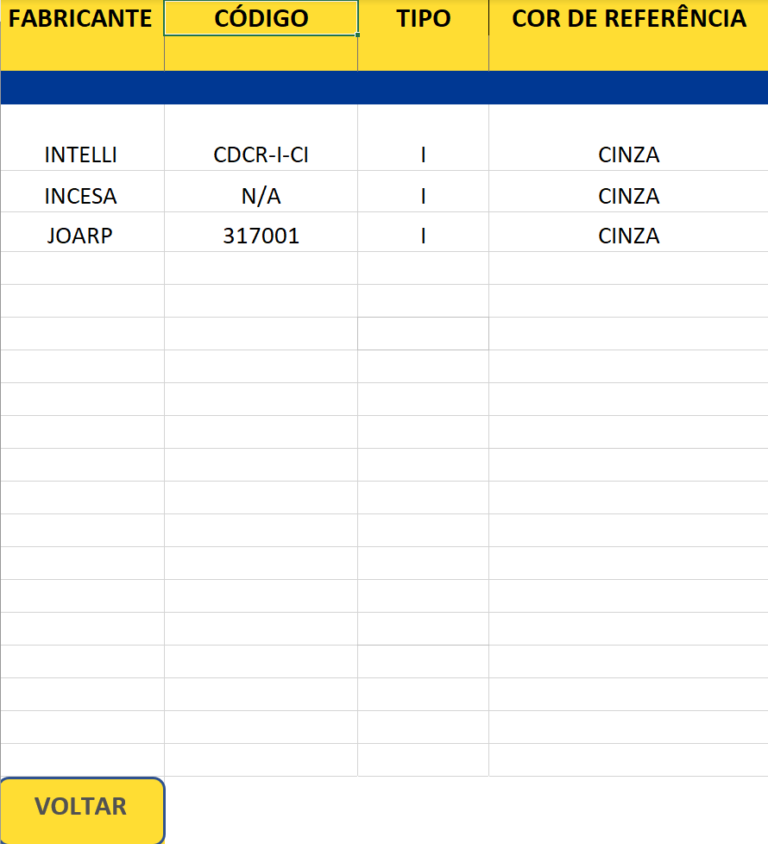768x844 pixels.
Task: Select the TIPO value in INCESA row
Action: (423, 196)
